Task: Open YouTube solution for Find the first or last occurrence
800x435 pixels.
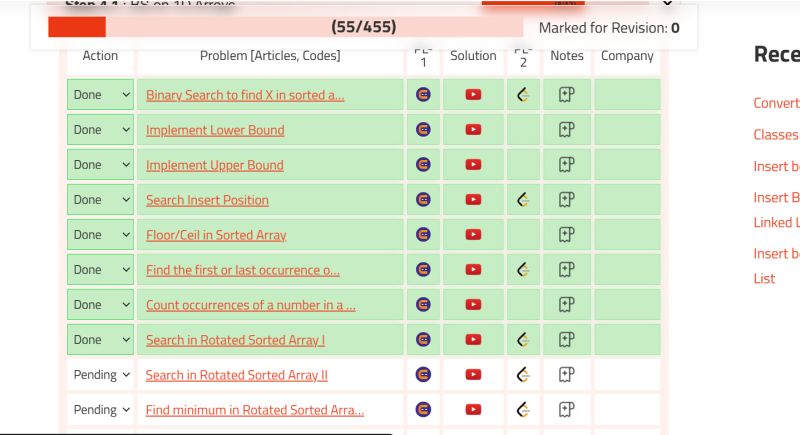Action: point(473,269)
